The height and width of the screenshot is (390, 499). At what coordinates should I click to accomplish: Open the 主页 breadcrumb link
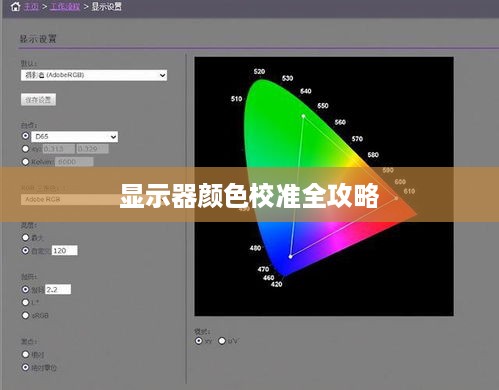pos(31,6)
